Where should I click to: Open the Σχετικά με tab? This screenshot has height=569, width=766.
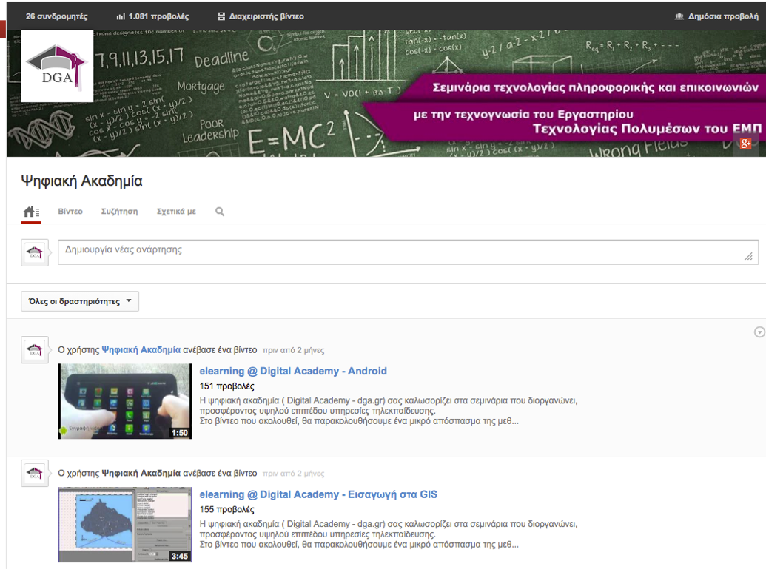click(176, 211)
